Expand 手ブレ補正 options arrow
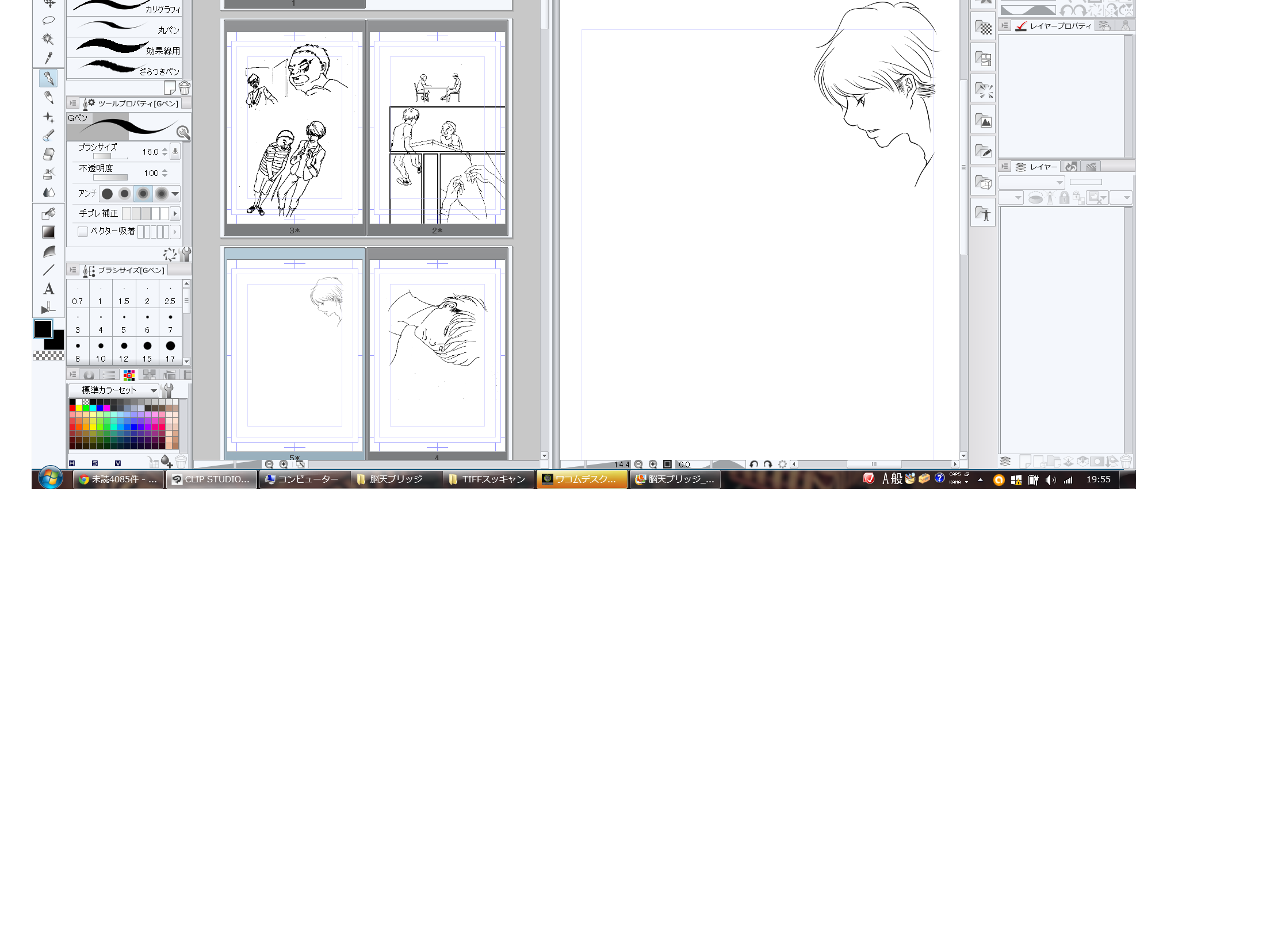The image size is (1270, 952). pyautogui.click(x=175, y=213)
